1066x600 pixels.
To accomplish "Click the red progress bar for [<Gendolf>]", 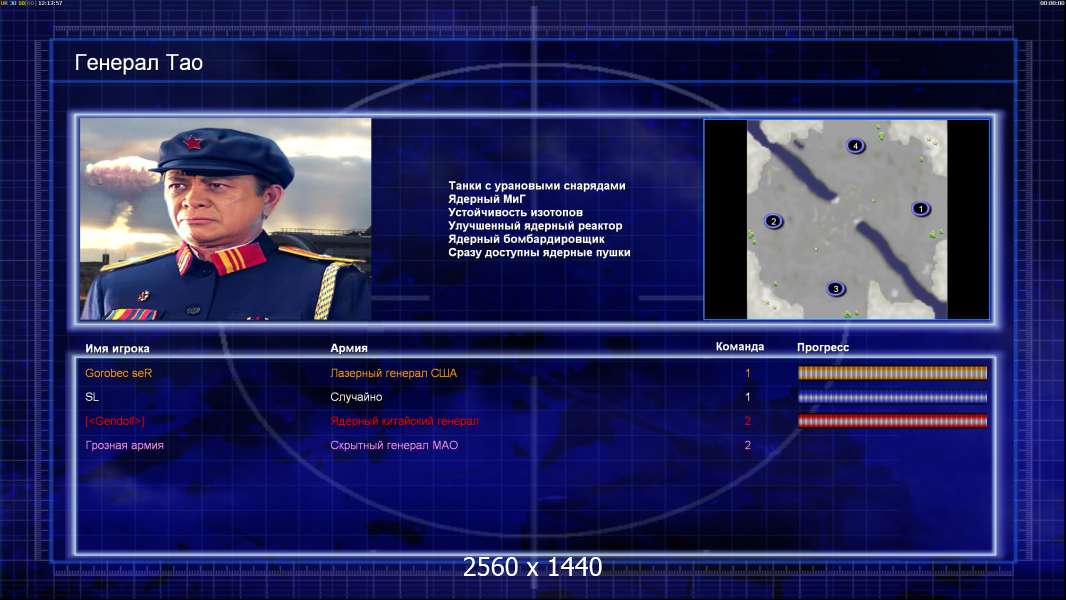I will point(892,421).
